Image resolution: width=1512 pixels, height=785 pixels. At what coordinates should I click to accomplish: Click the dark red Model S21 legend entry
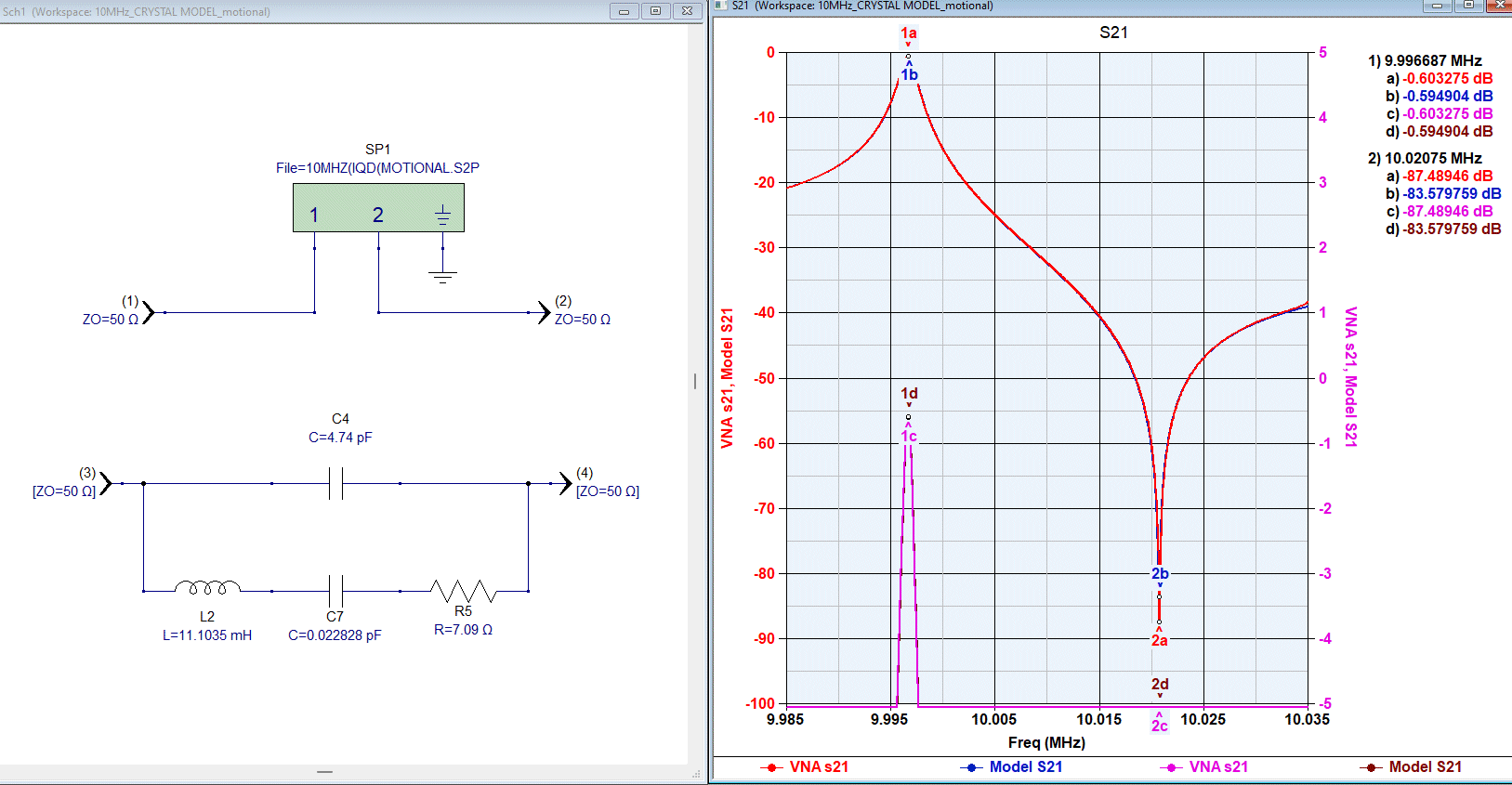coord(1411,767)
